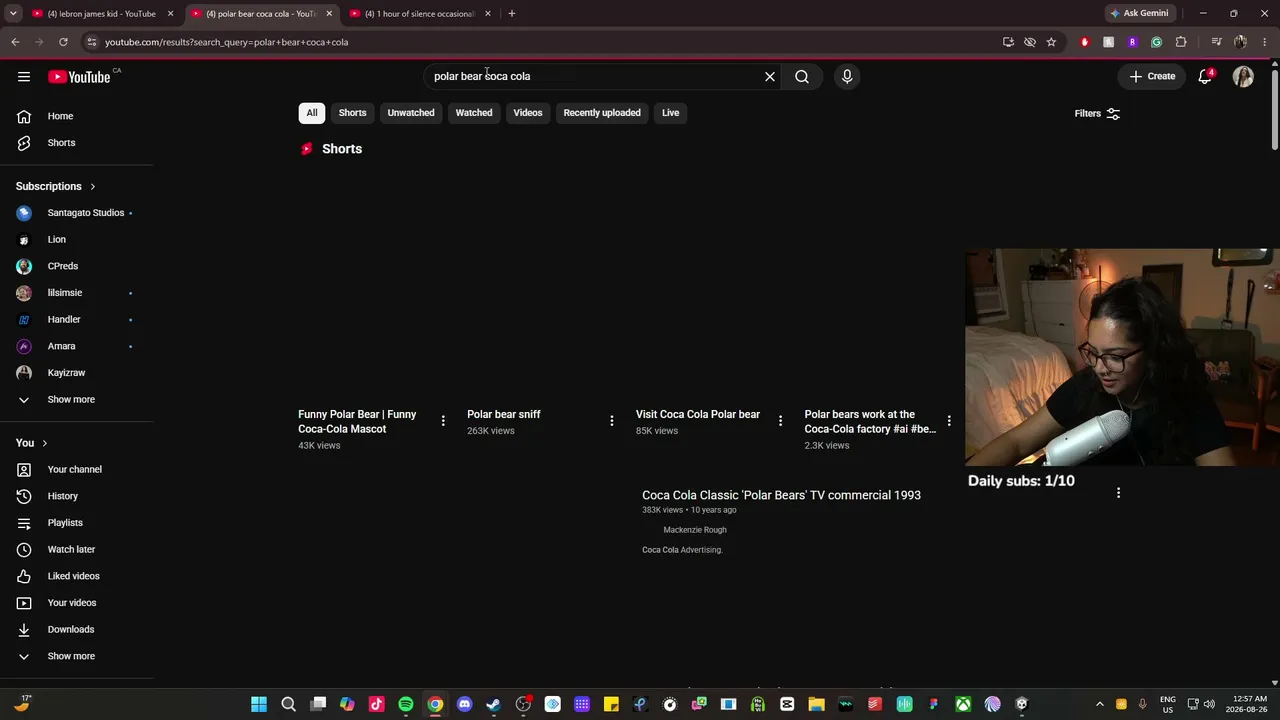Show hidden system tray icons
Screen dimensions: 1280x720
click(x=1100, y=705)
